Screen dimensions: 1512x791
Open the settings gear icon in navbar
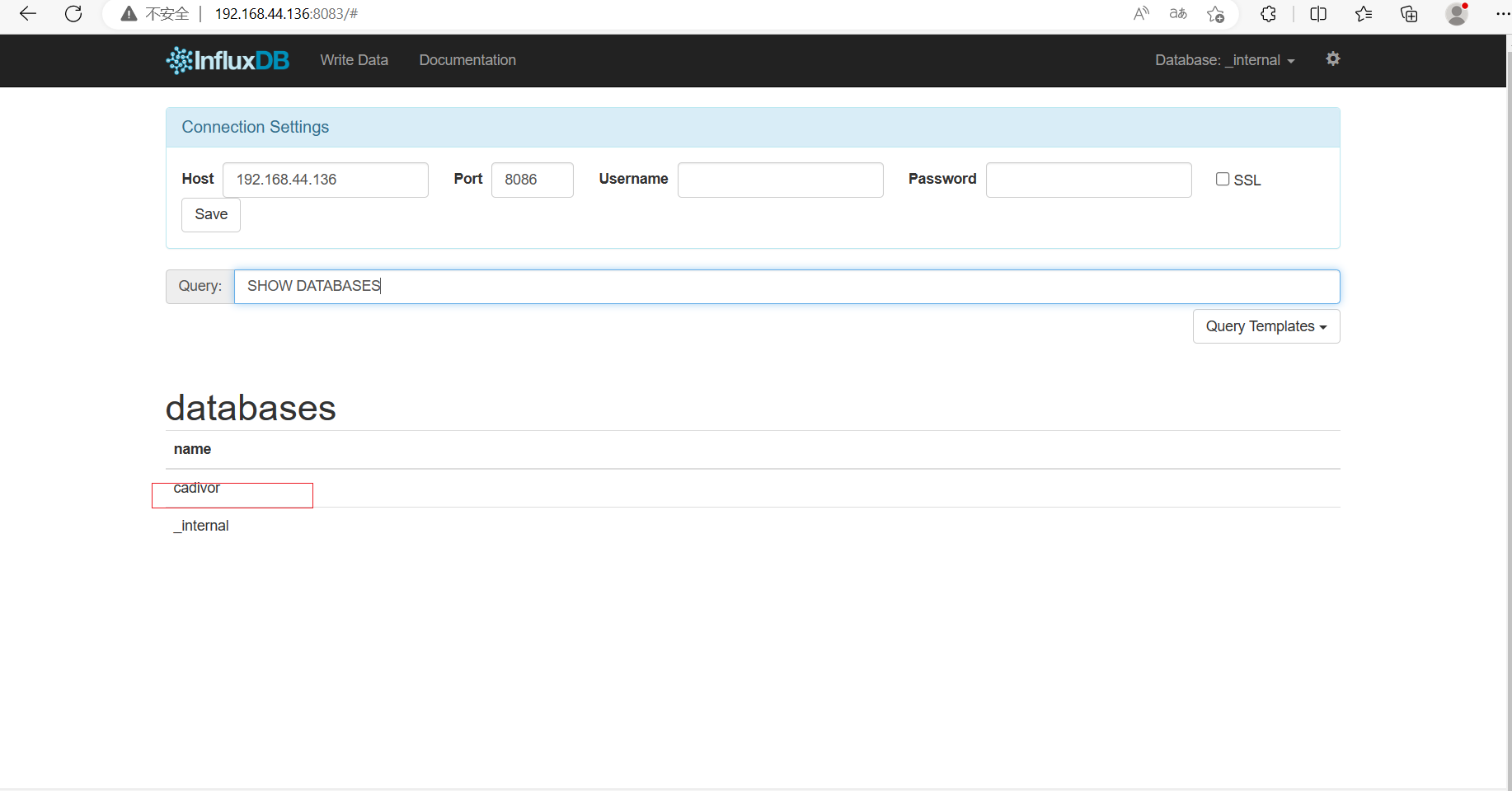(1333, 59)
